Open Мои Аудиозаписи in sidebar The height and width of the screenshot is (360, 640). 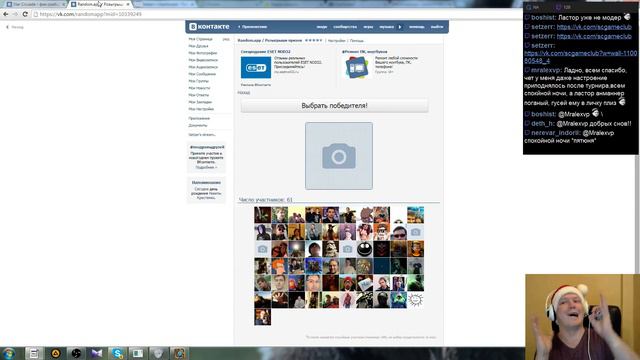point(203,67)
